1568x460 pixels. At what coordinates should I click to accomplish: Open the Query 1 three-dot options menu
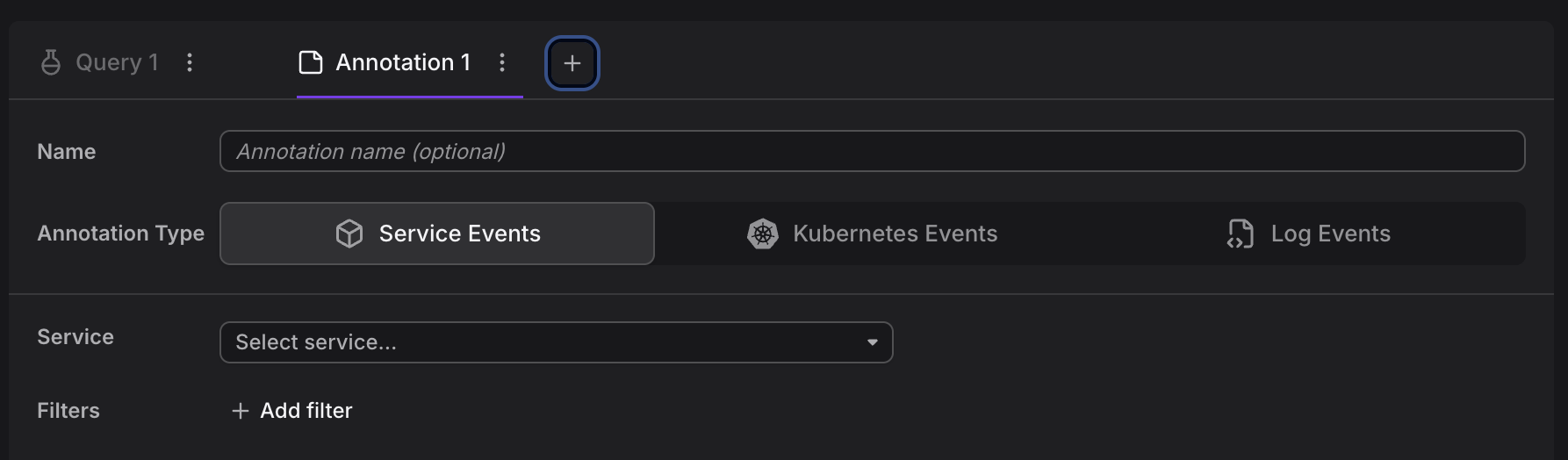tap(190, 62)
